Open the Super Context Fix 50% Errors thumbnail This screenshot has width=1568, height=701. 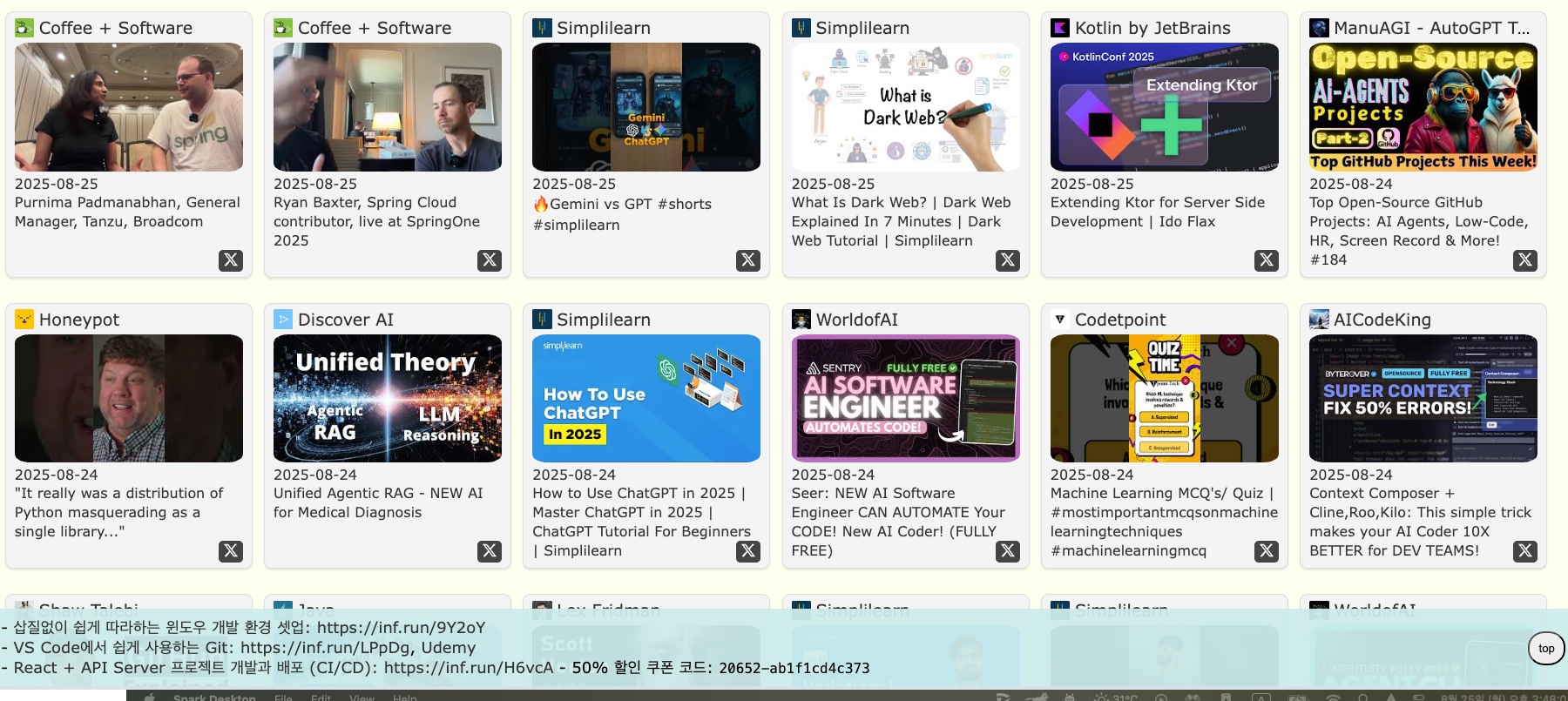point(1423,398)
